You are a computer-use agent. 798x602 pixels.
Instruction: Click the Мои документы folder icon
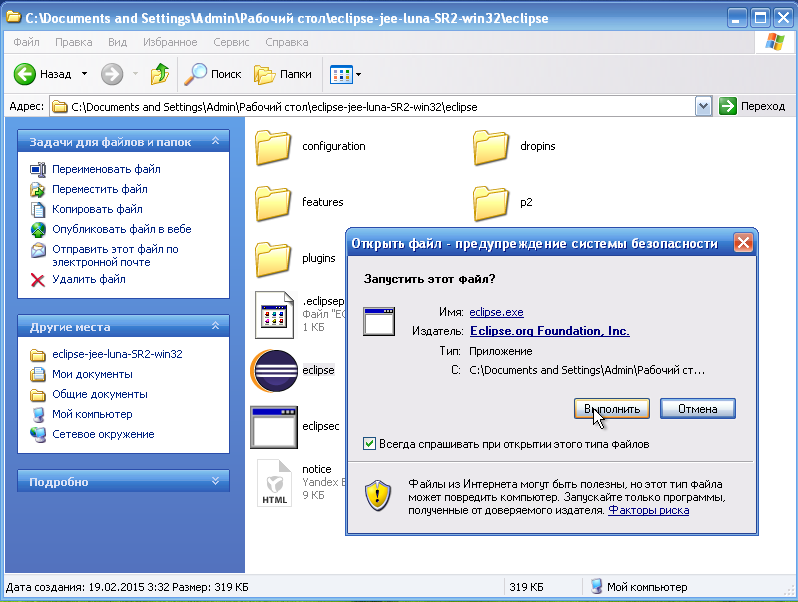click(x=38, y=375)
